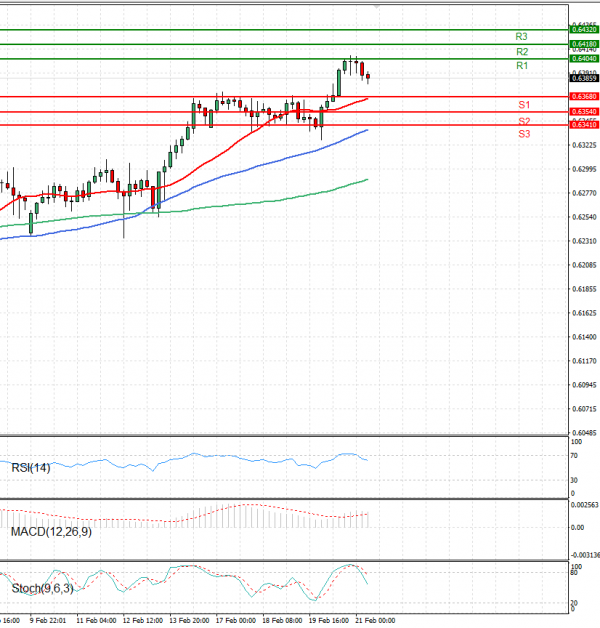Click the R2 resistance label
The height and width of the screenshot is (628, 600).
[522, 52]
